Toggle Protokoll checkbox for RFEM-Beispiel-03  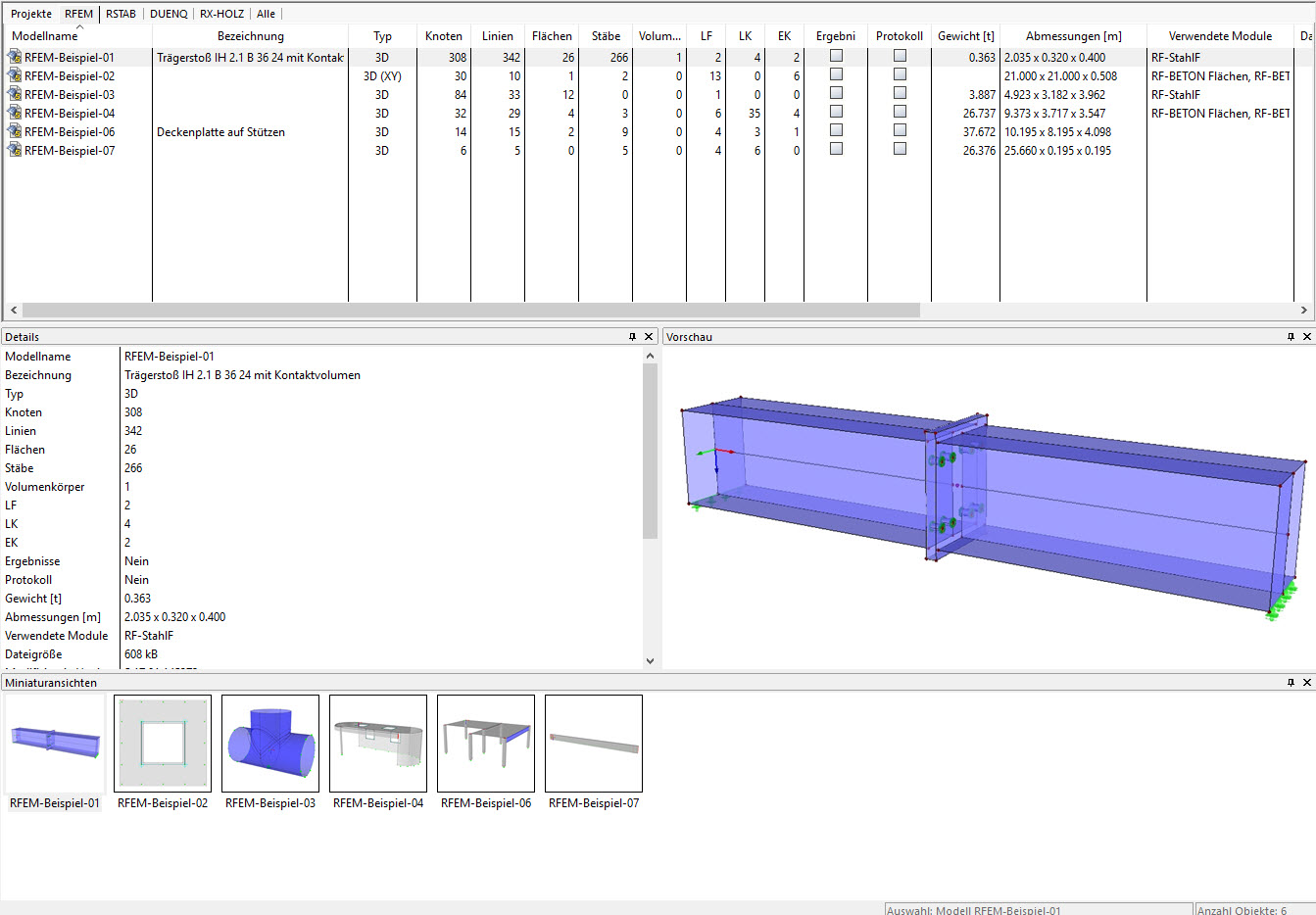pos(900,93)
